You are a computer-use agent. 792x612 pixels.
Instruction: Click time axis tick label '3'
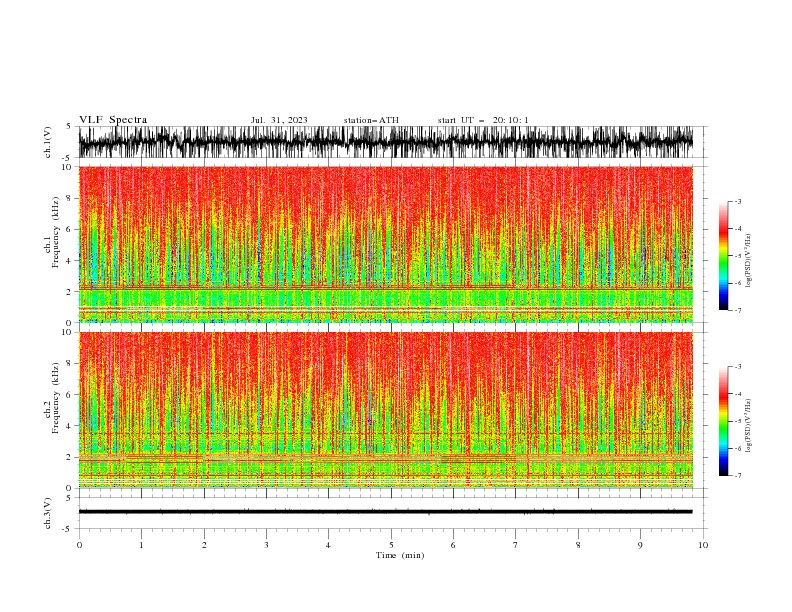266,545
